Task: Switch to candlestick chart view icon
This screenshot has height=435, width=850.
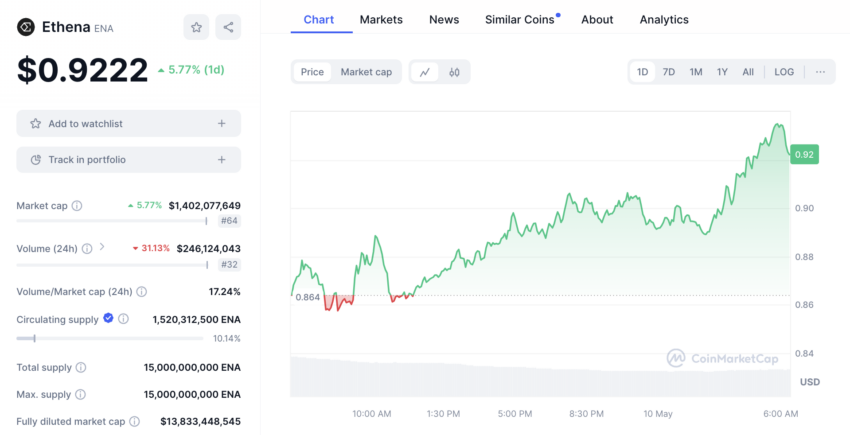Action: coord(454,72)
